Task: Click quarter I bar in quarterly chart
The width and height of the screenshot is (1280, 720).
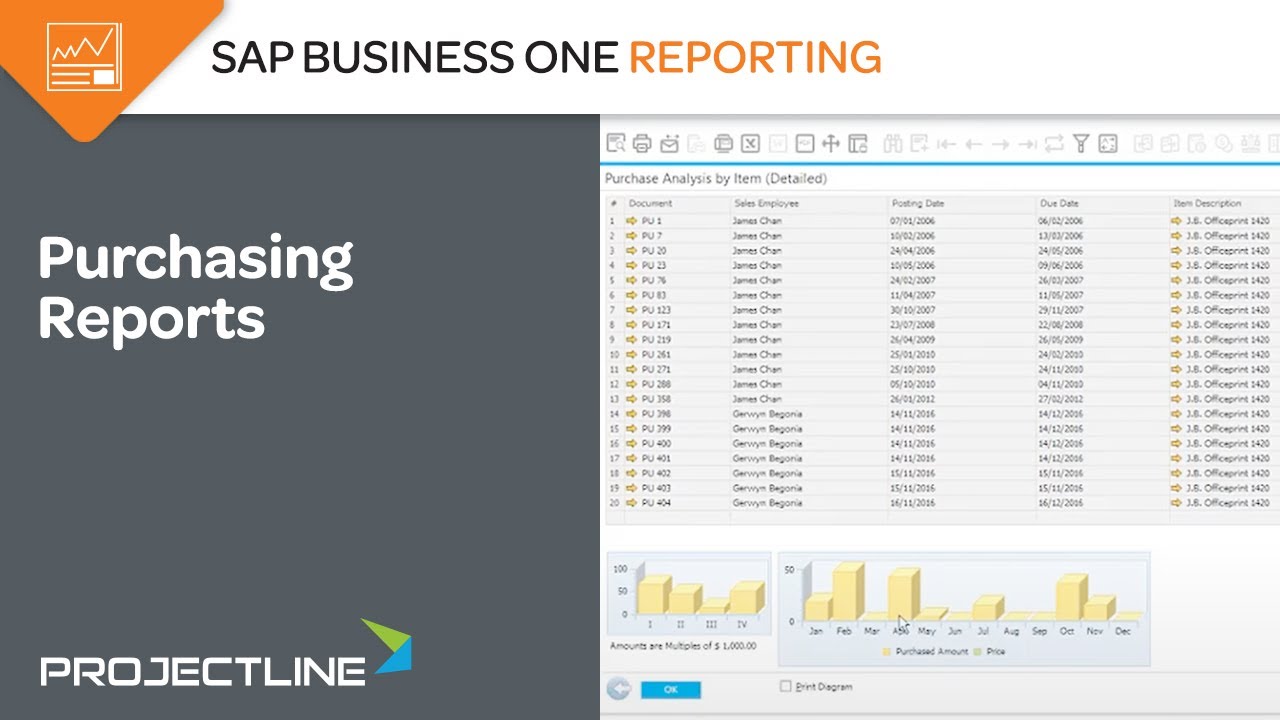Action: [653, 595]
